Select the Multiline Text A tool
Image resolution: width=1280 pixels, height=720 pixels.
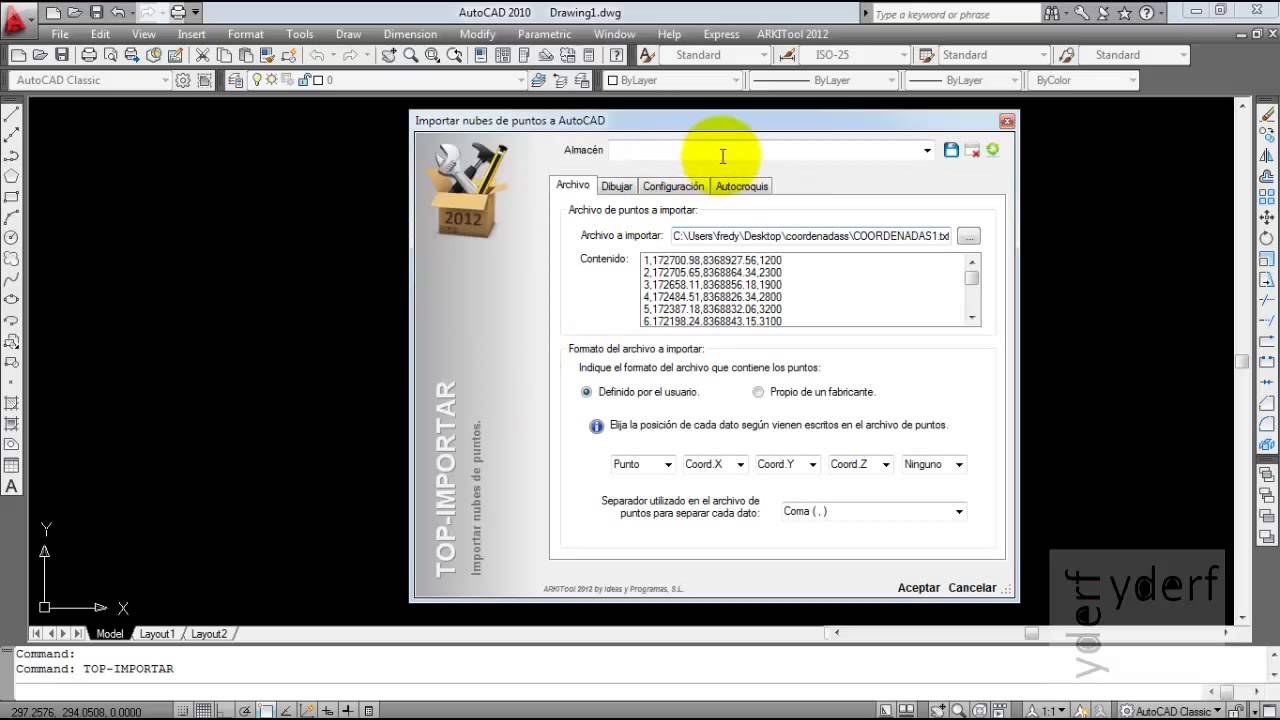pyautogui.click(x=12, y=486)
